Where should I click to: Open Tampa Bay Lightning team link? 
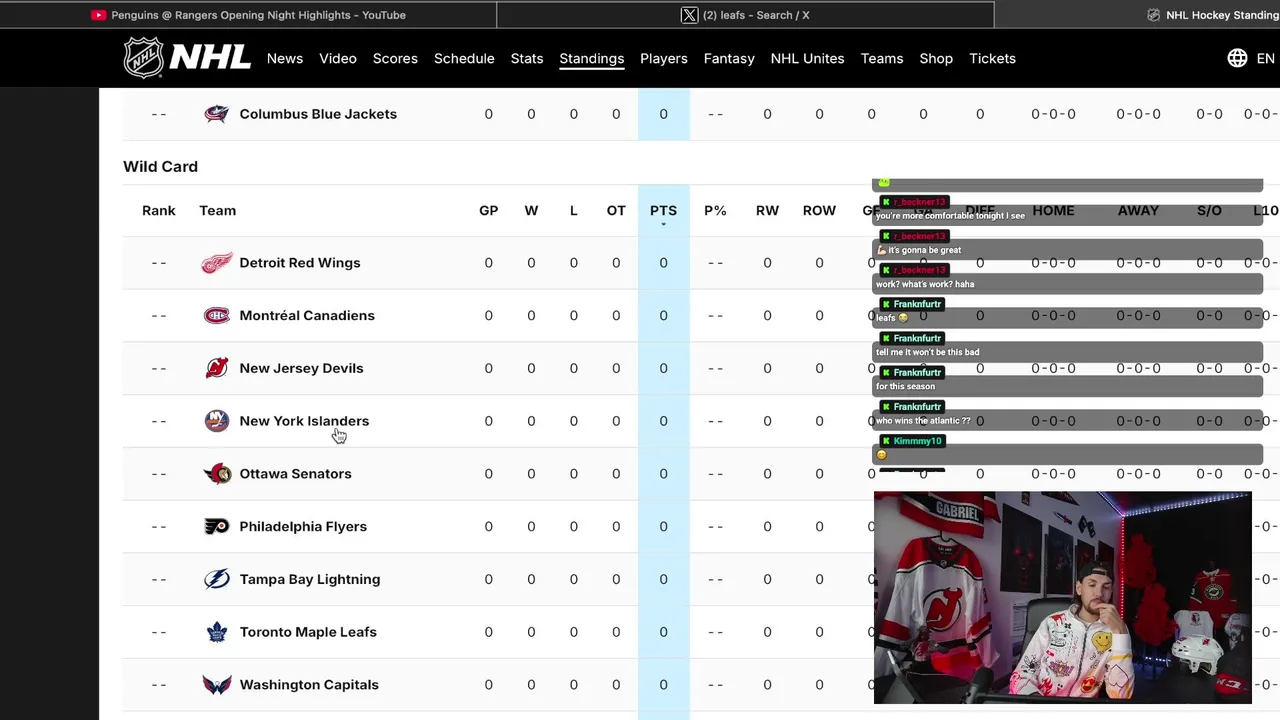pos(310,579)
